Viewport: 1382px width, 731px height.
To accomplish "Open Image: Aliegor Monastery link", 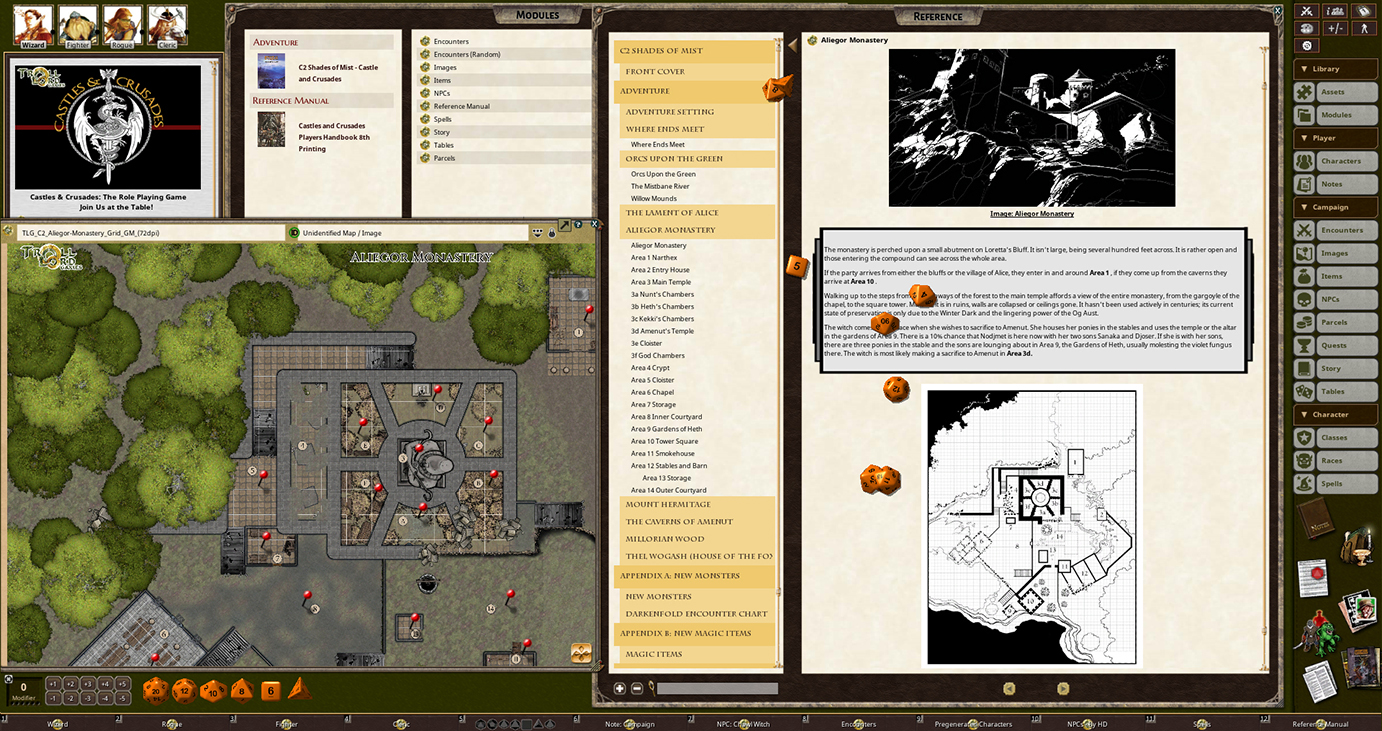I will tap(1032, 213).
